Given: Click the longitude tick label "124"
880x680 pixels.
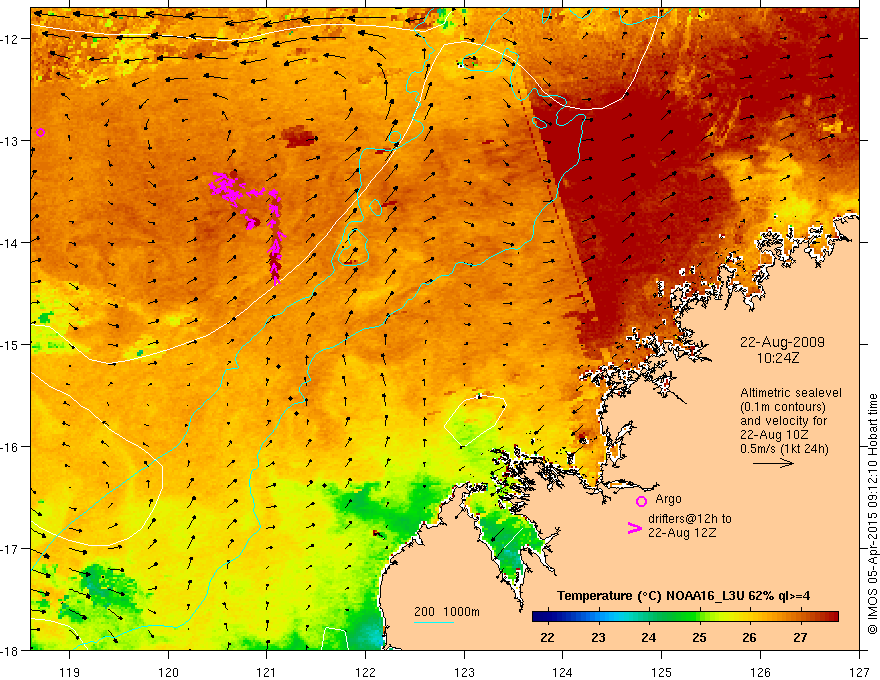Looking at the screenshot, I should [563, 672].
